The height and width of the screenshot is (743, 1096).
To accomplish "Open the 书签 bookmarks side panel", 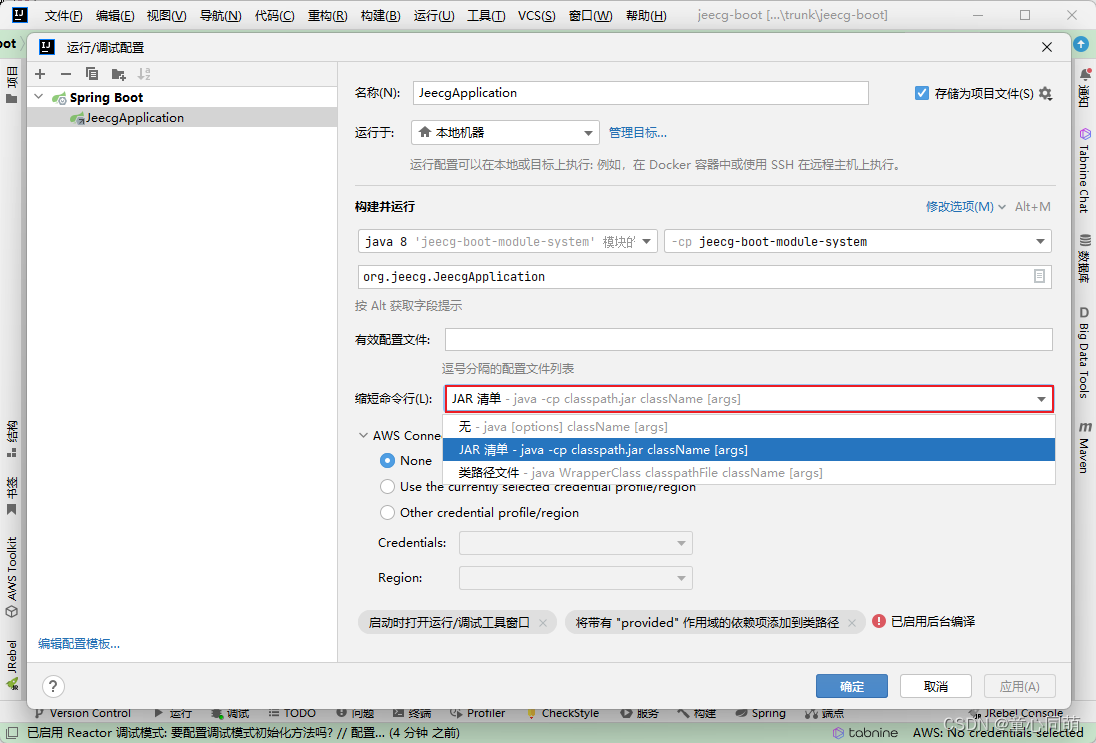I will pyautogui.click(x=12, y=496).
